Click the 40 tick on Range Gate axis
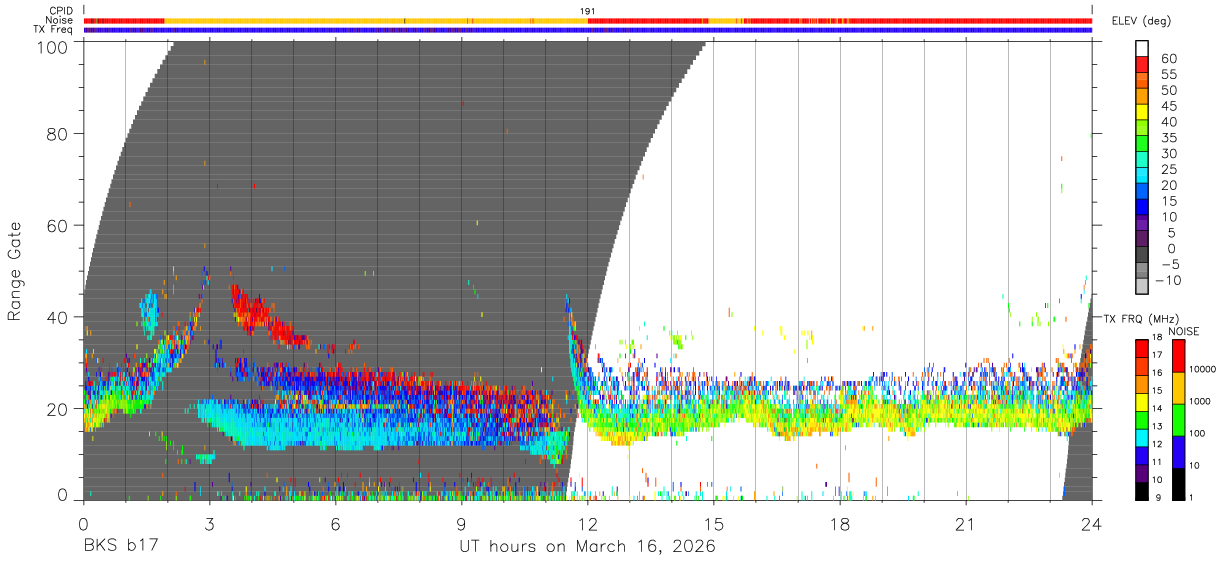1228x567 pixels. [59, 317]
